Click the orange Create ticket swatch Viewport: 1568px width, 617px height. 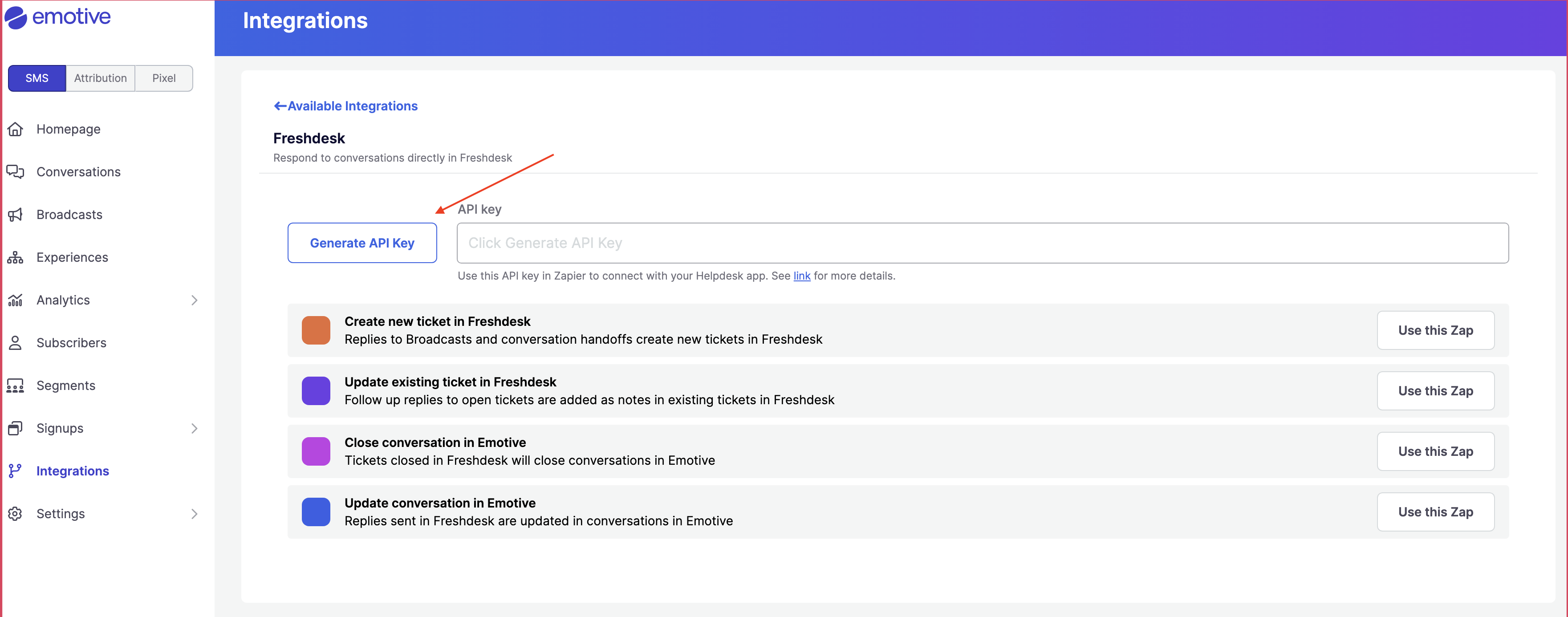point(315,330)
